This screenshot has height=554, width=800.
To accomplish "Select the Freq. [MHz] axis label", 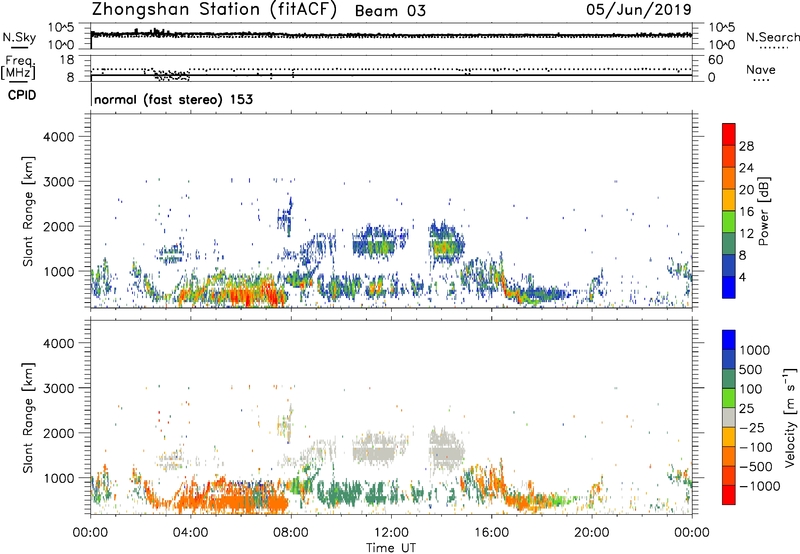I will tap(18, 68).
